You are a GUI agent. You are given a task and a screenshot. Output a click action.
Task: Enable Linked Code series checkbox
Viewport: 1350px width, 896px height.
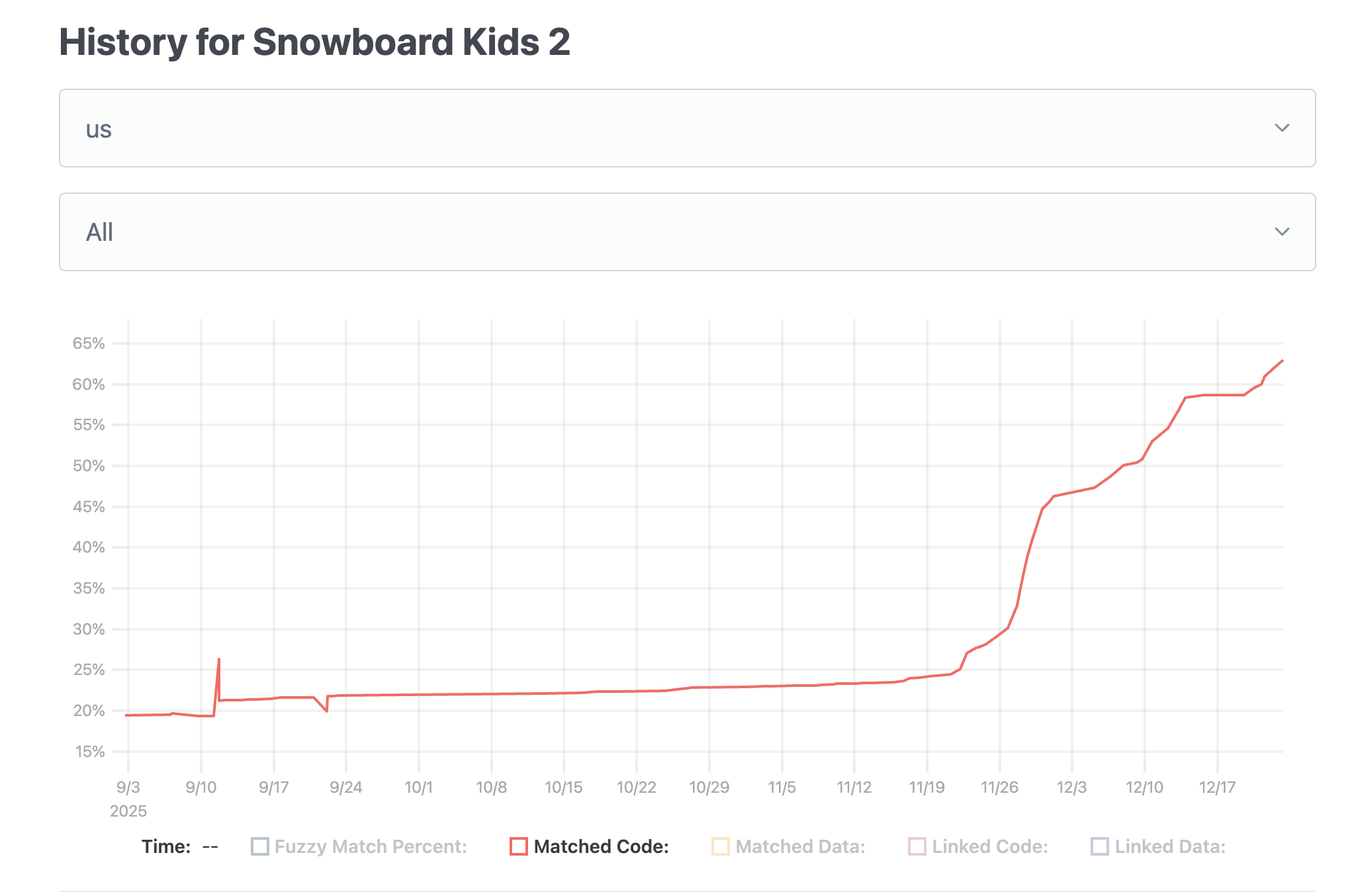point(917,846)
